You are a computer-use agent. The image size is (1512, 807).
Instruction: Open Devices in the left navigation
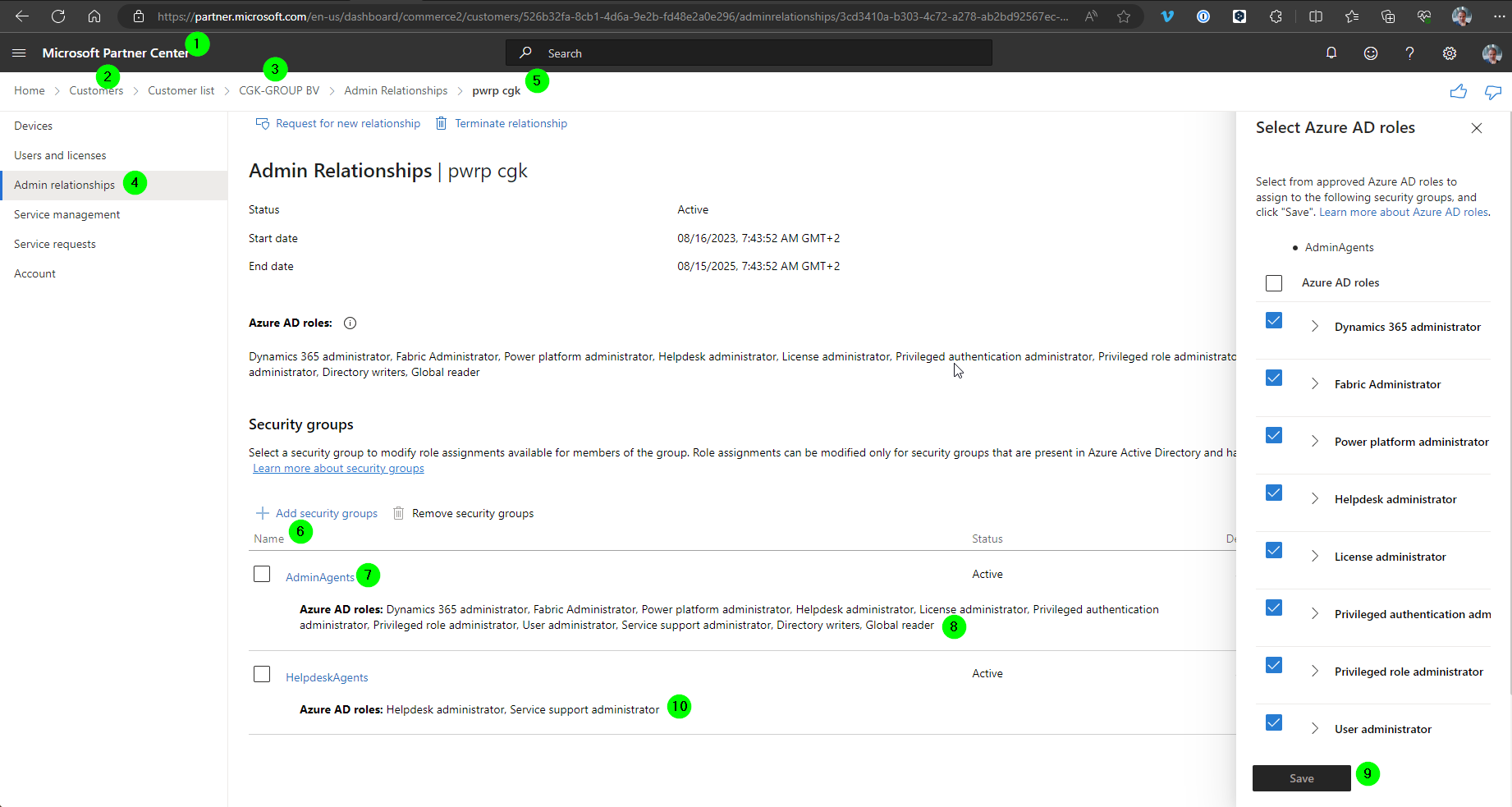point(114,126)
